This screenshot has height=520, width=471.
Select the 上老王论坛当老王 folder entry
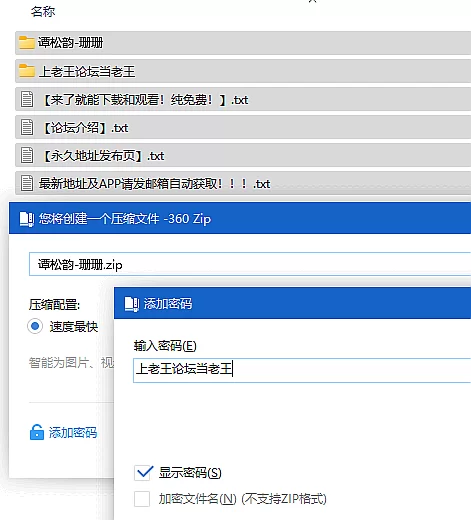coord(243,71)
